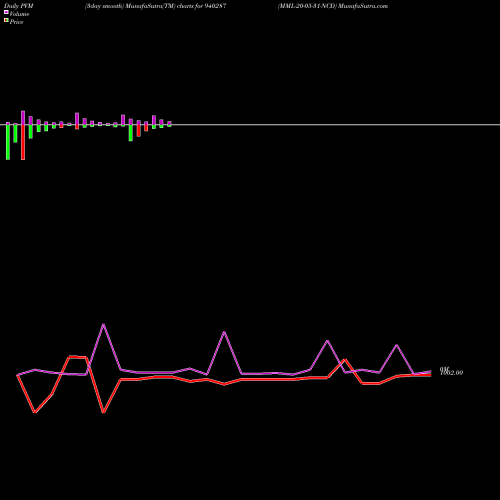The height and width of the screenshot is (500, 500).
Task: Click the 'Volume' legend label
Action: 19,14
